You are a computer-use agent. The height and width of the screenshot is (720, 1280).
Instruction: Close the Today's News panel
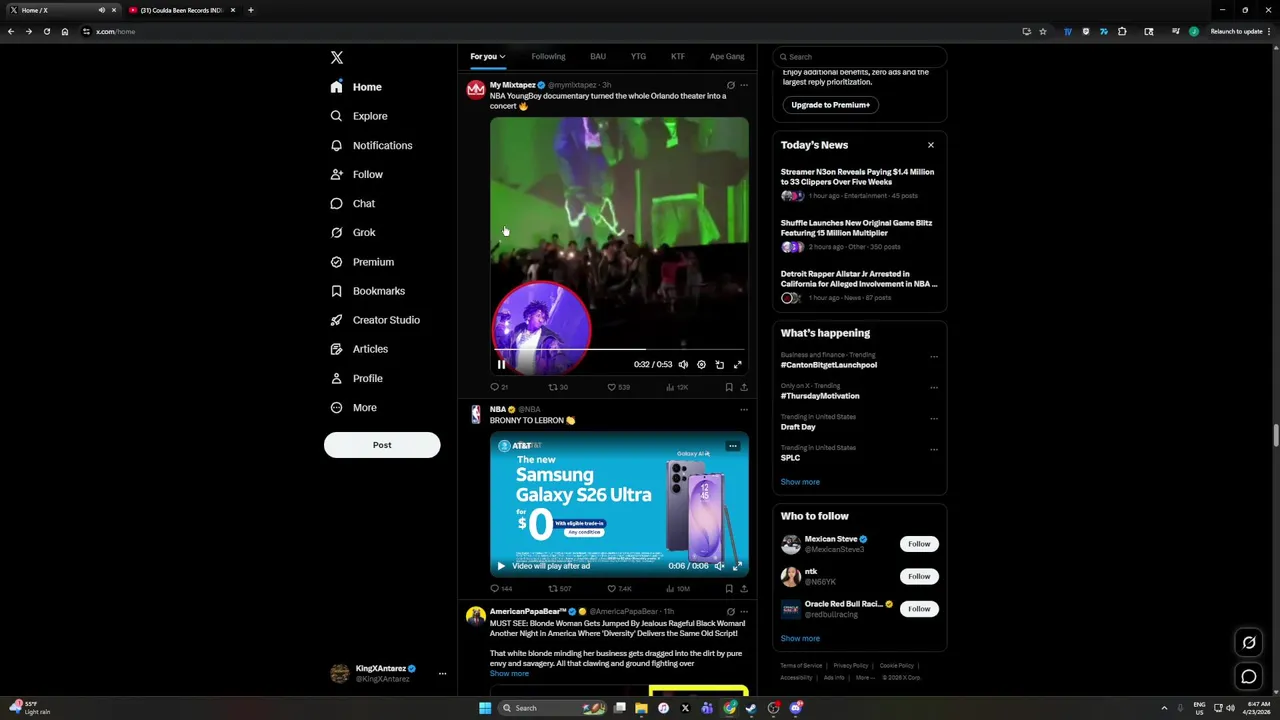(931, 145)
